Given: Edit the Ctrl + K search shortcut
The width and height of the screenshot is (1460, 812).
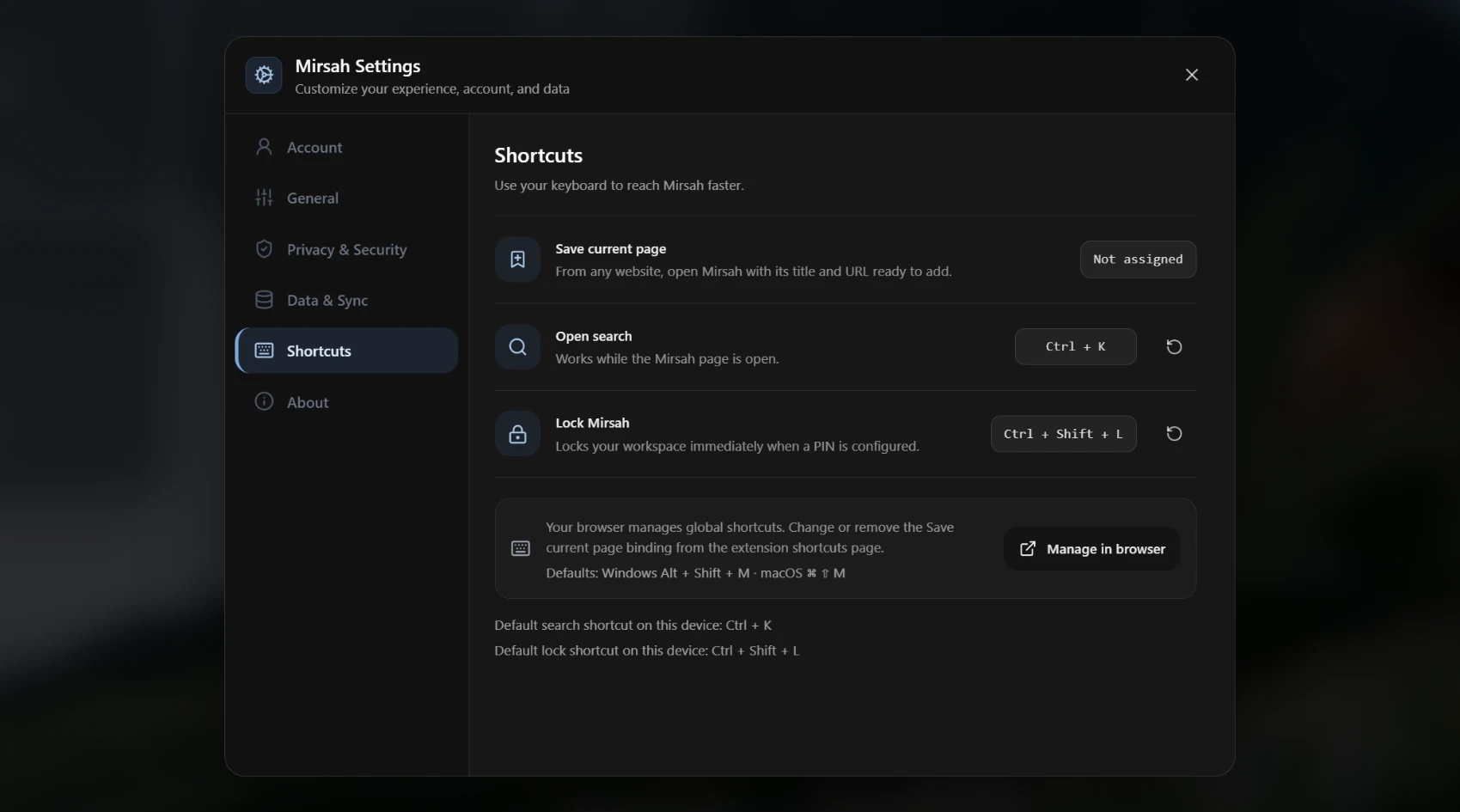Looking at the screenshot, I should [1075, 346].
